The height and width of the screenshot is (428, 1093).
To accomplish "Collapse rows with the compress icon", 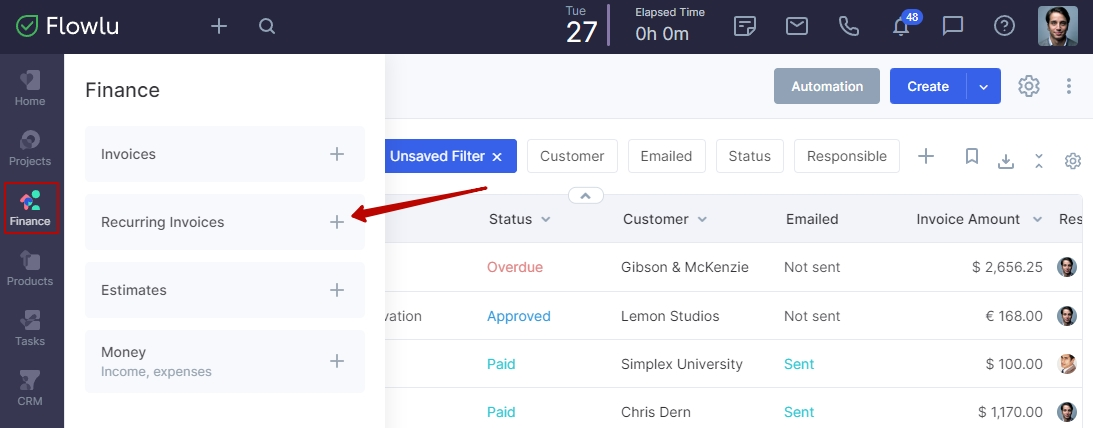I will coord(1039,161).
